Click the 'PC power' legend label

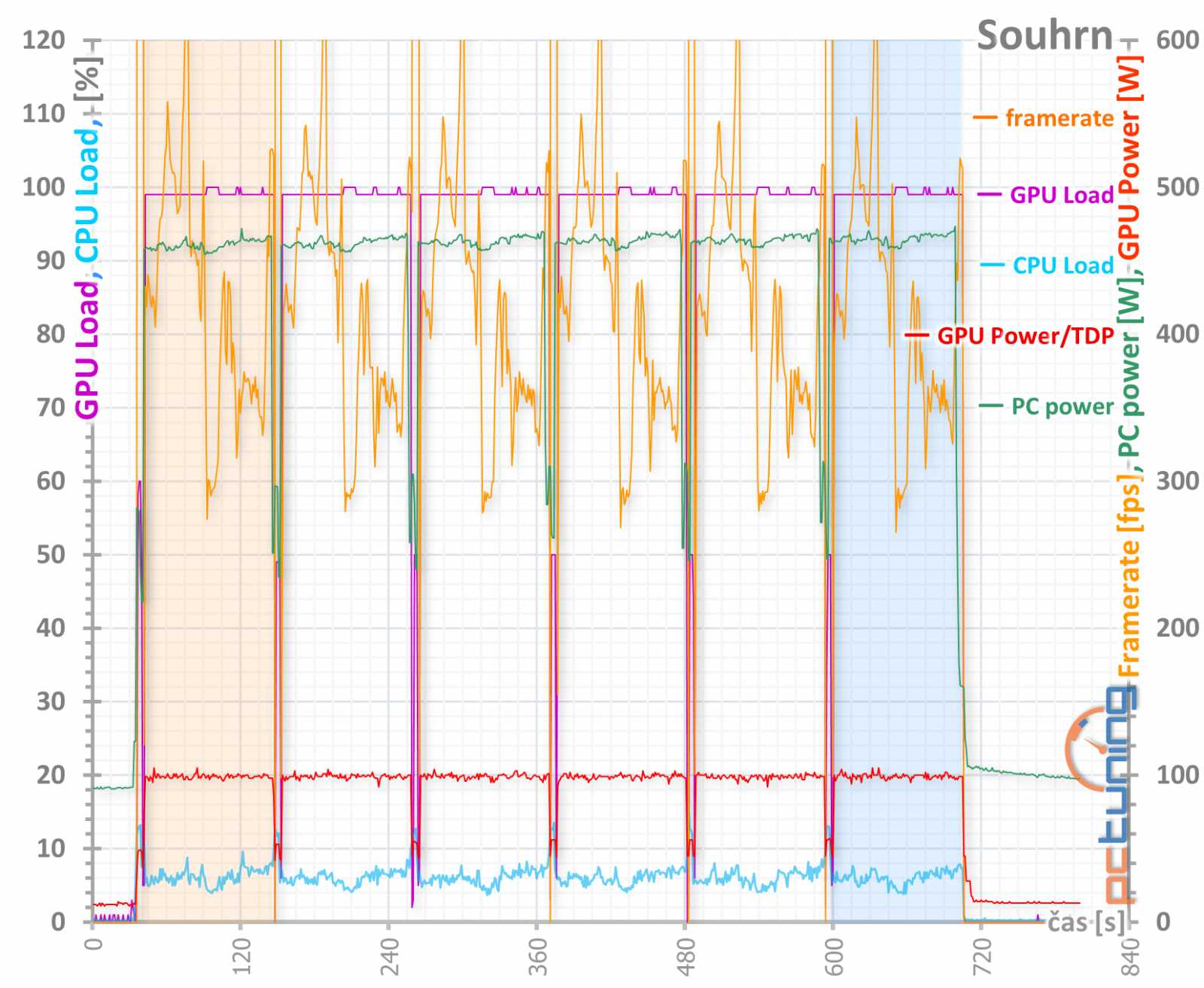click(1063, 406)
